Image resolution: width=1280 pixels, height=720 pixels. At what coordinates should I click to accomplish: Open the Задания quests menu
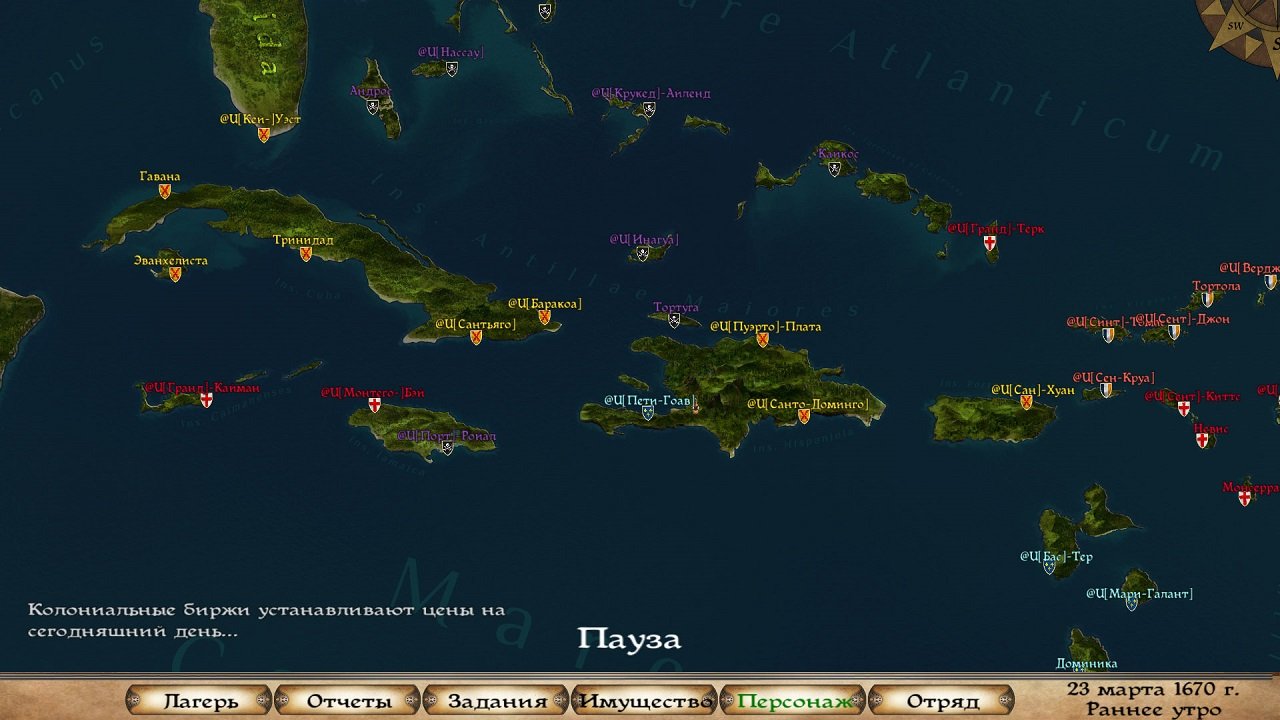[497, 700]
